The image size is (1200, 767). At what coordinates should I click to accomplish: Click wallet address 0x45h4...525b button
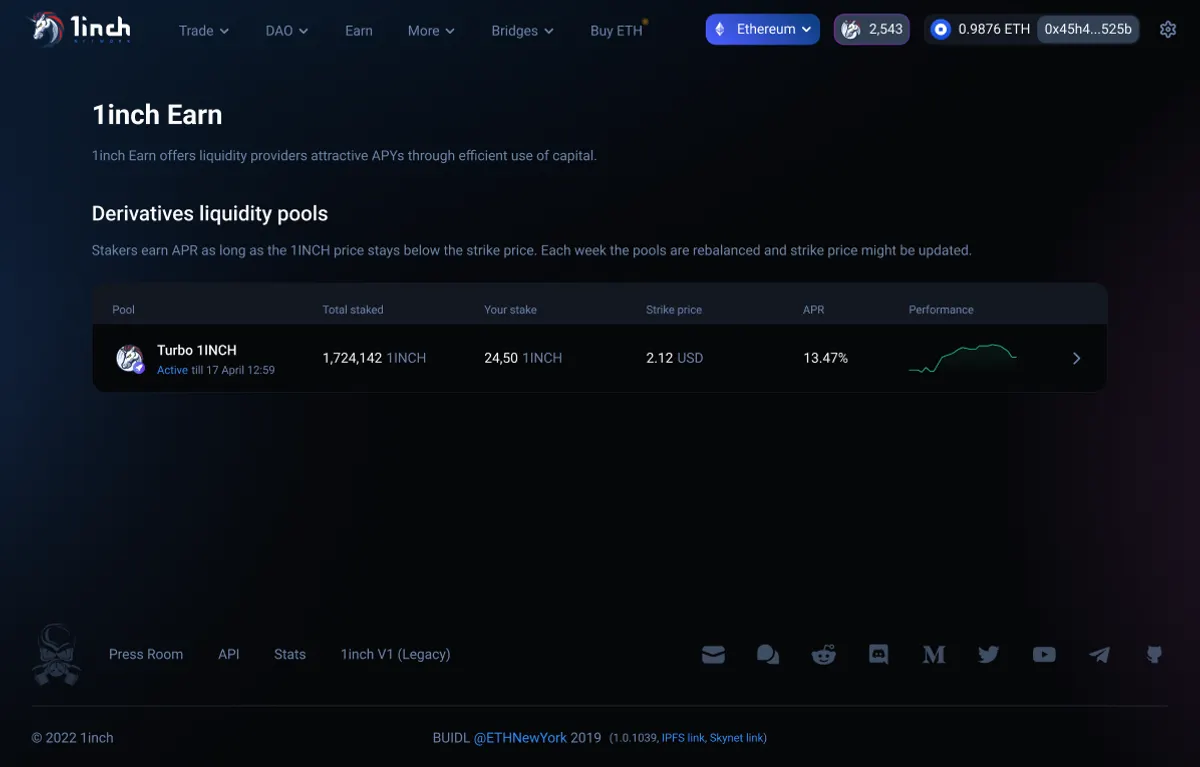(x=1088, y=29)
